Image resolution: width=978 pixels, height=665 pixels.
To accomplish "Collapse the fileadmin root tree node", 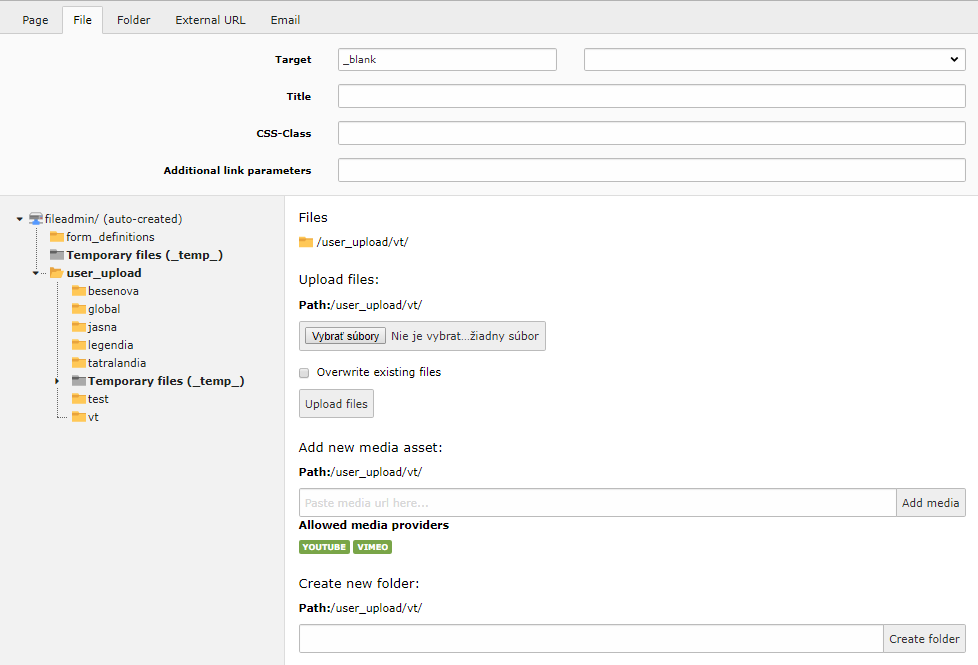I will [19, 219].
